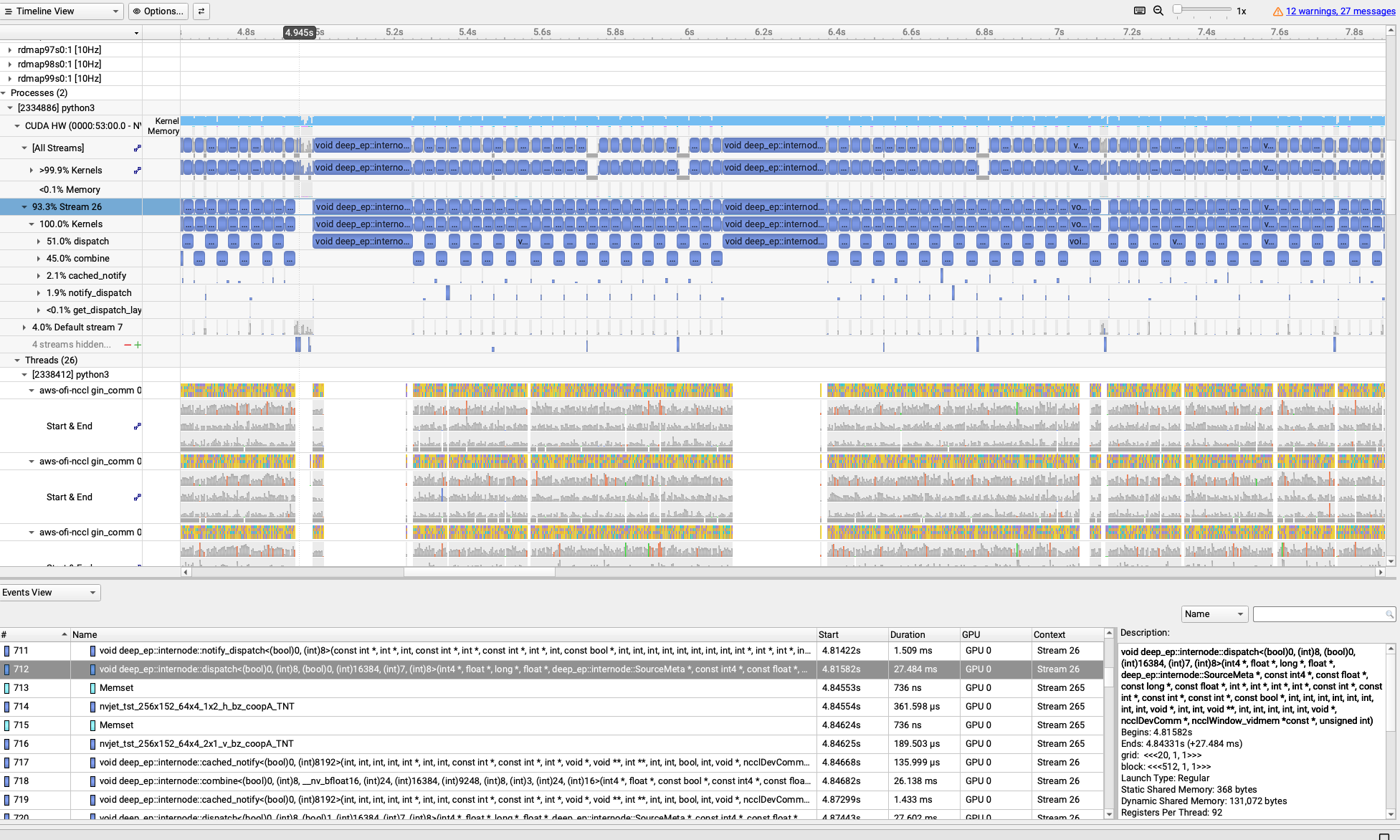
Task: Click the orange warning triangle icon
Action: click(1277, 11)
